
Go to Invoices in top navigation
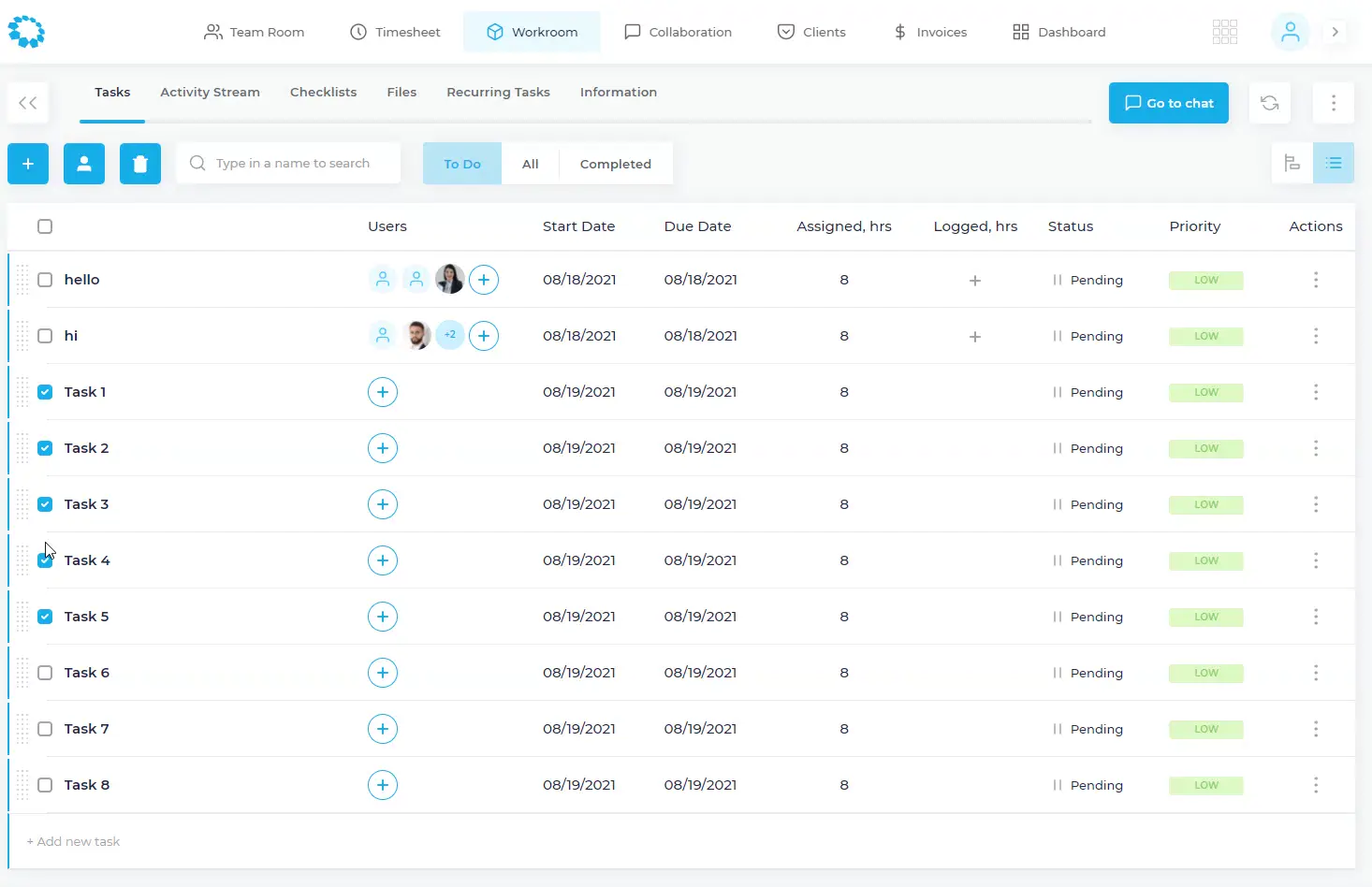[x=929, y=32]
